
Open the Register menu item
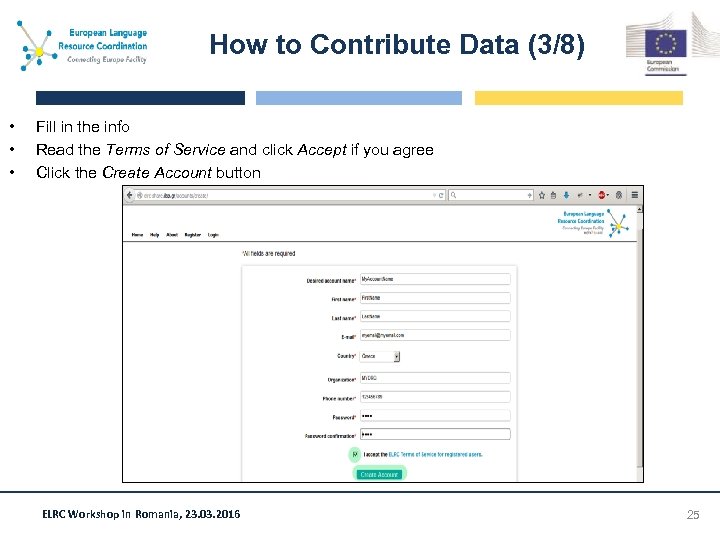pos(193,235)
